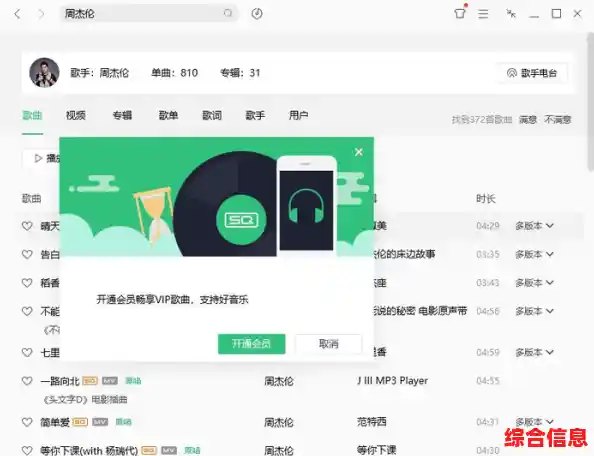The image size is (594, 456).
Task: Favorite the song 稻香 with heart
Action: click(x=27, y=283)
